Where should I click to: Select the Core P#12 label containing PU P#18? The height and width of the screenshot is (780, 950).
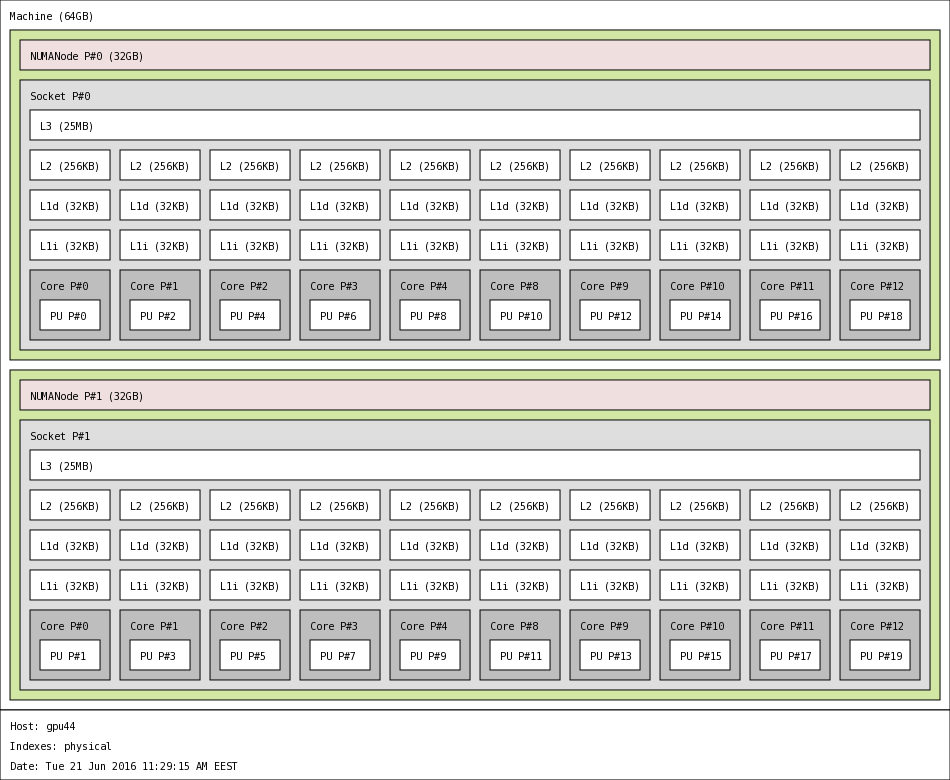[876, 287]
